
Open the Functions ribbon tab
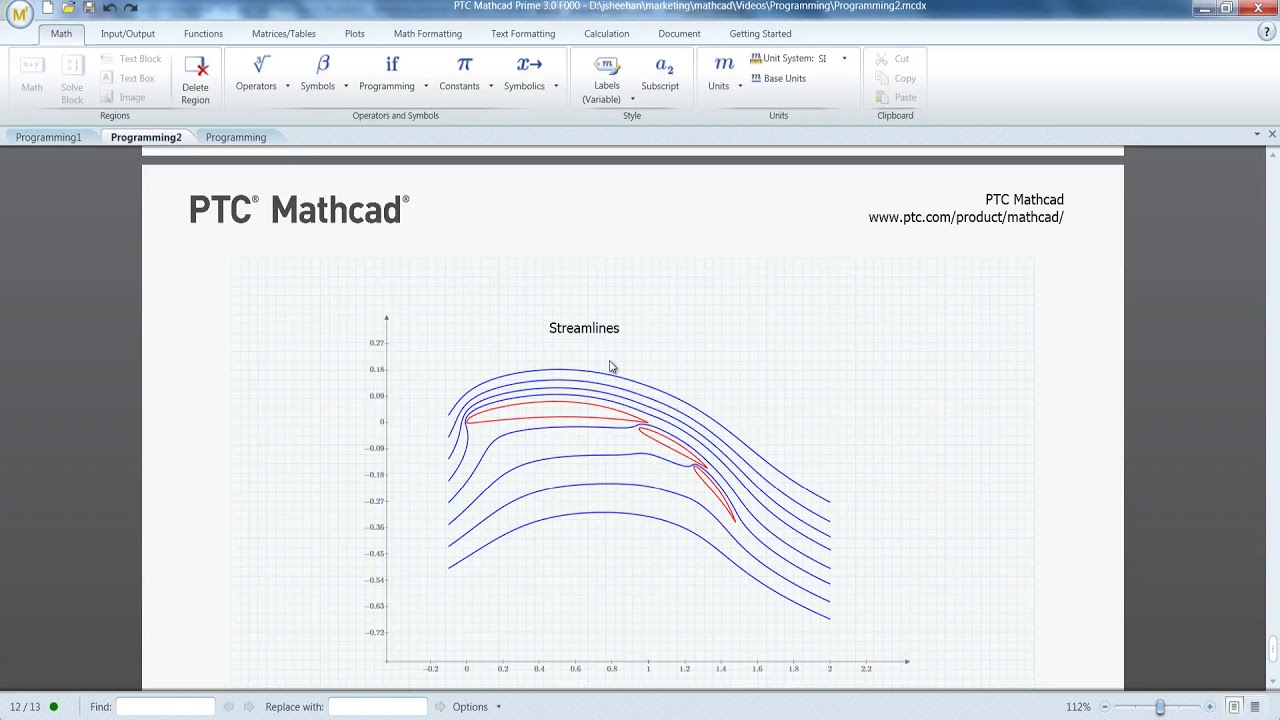pyautogui.click(x=203, y=33)
